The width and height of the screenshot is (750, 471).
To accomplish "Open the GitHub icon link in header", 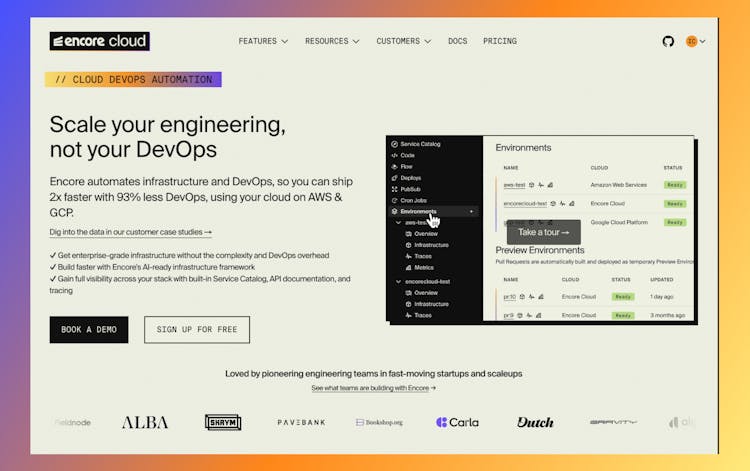I will (668, 42).
